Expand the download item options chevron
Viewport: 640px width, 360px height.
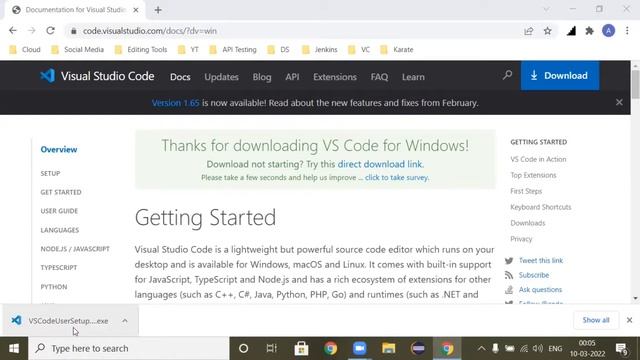(124, 321)
